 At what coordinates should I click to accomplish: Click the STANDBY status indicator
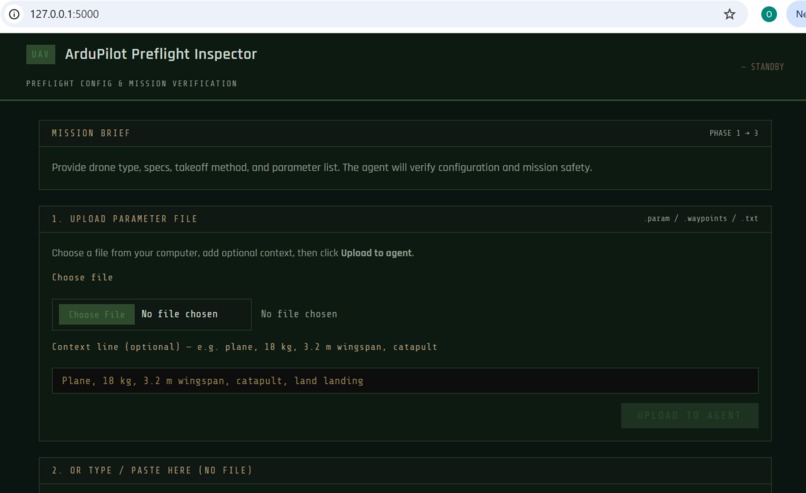[x=763, y=67]
